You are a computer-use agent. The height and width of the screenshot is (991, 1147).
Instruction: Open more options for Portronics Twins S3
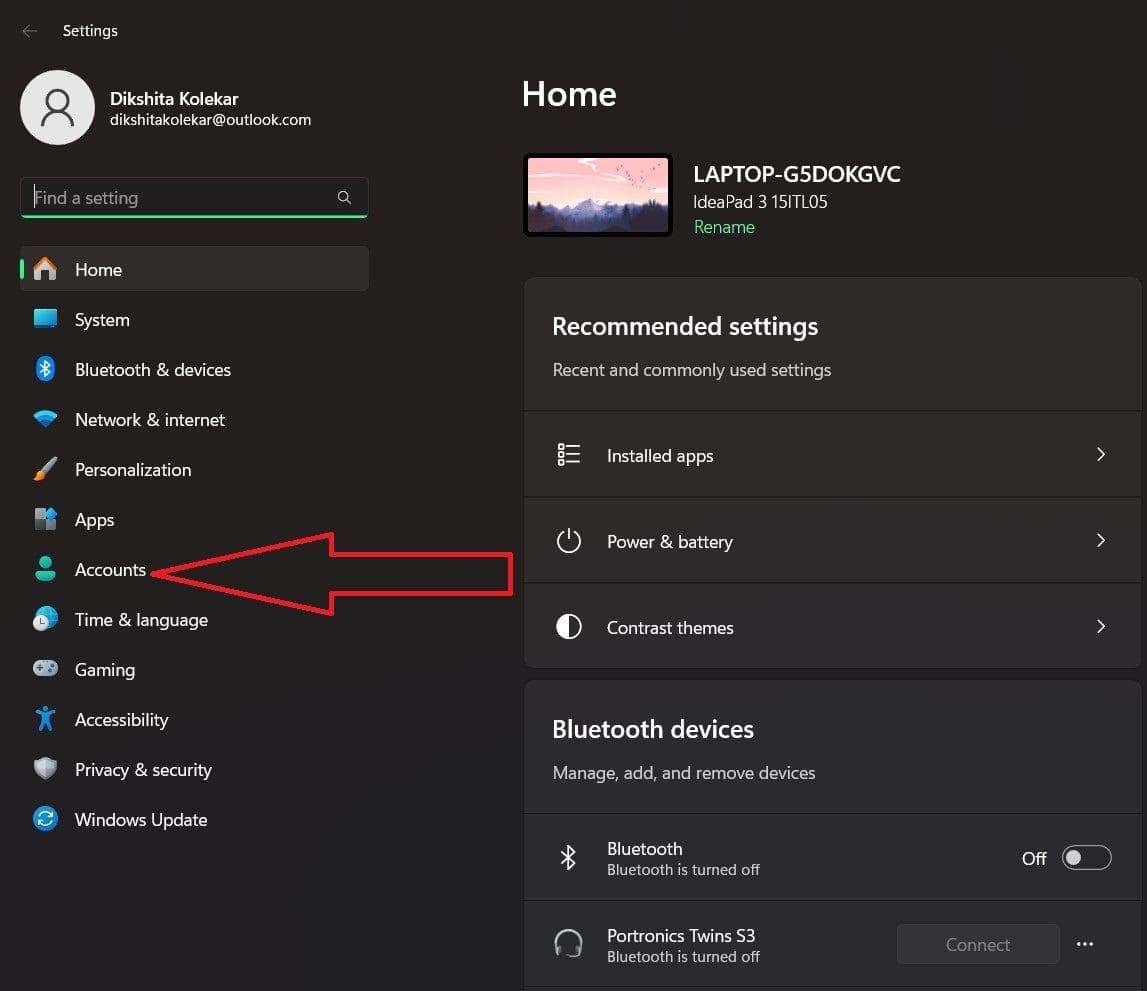coord(1085,943)
